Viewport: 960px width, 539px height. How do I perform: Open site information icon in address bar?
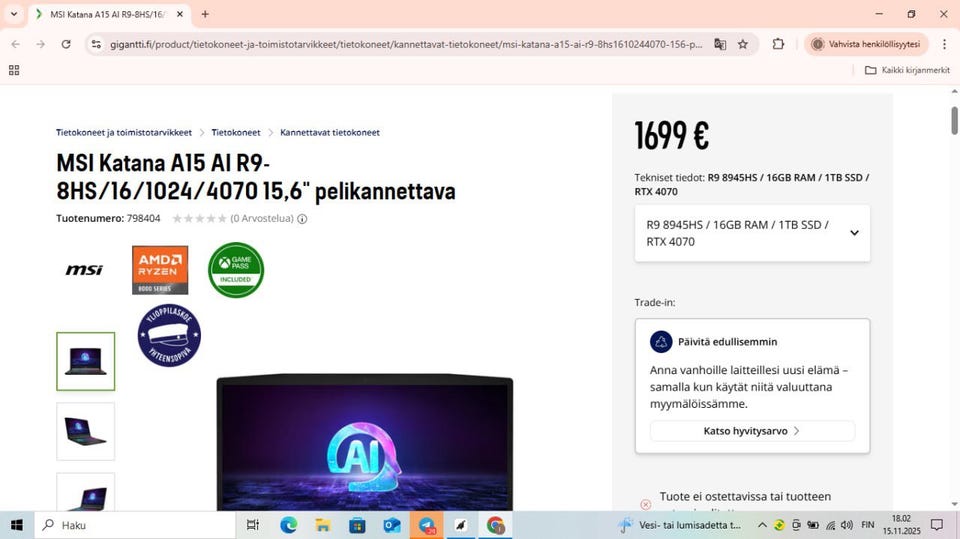tap(96, 44)
